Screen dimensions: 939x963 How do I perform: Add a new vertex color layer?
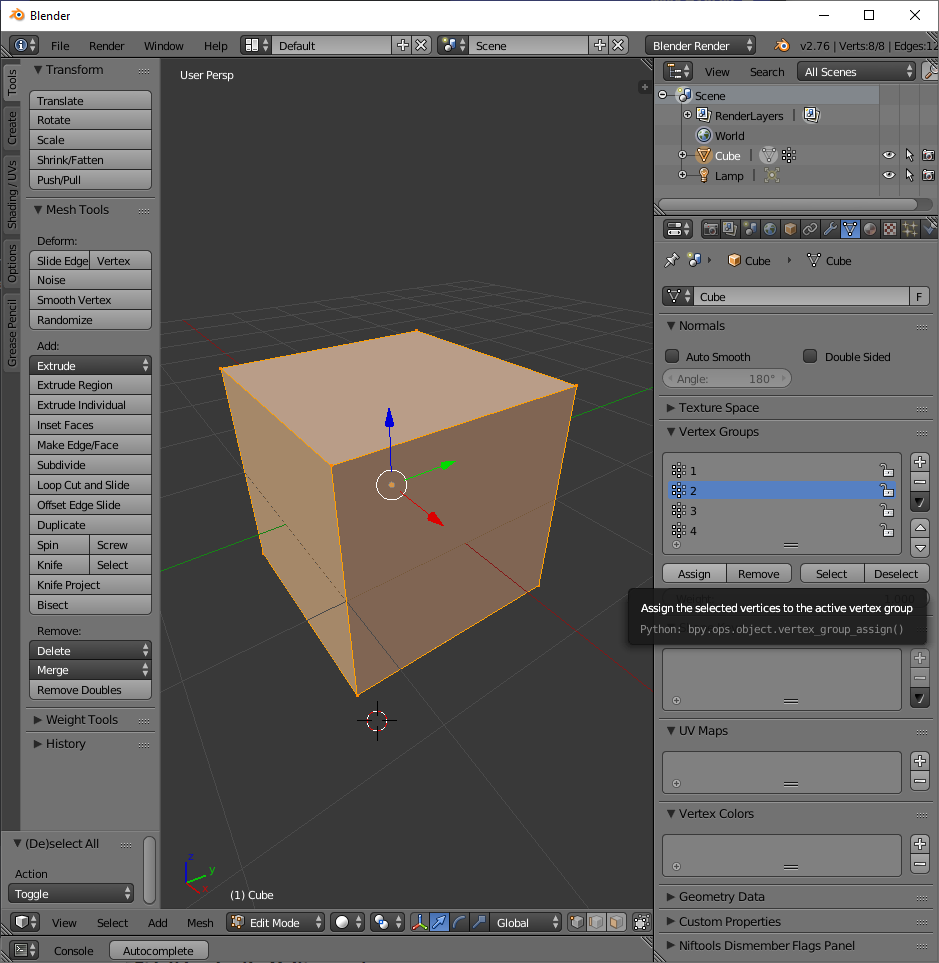pos(920,844)
